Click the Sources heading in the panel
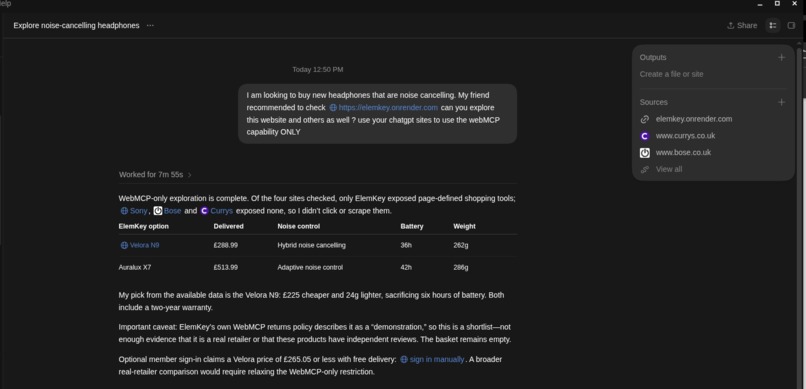This screenshot has width=806, height=389. coord(653,102)
